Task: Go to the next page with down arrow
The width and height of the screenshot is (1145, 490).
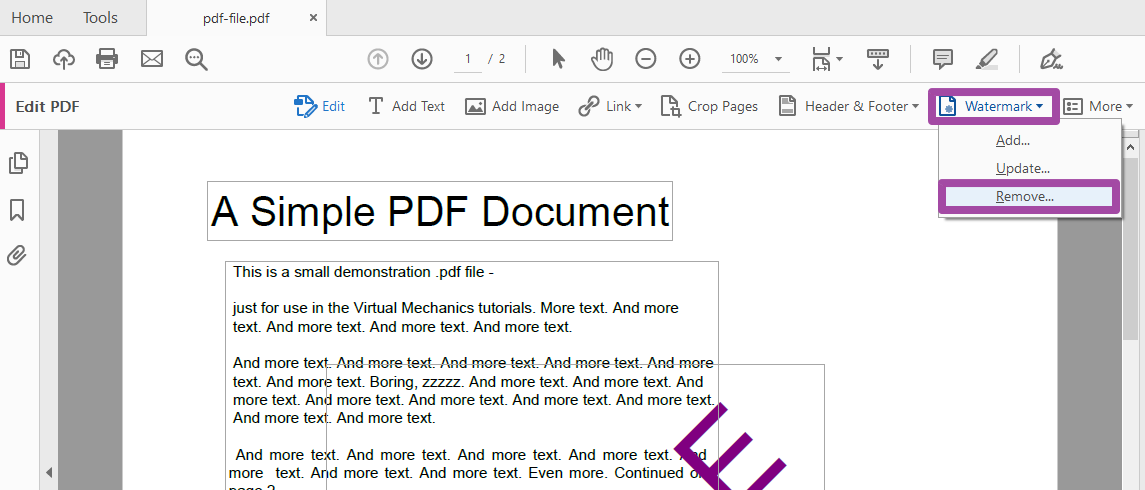Action: [422, 58]
